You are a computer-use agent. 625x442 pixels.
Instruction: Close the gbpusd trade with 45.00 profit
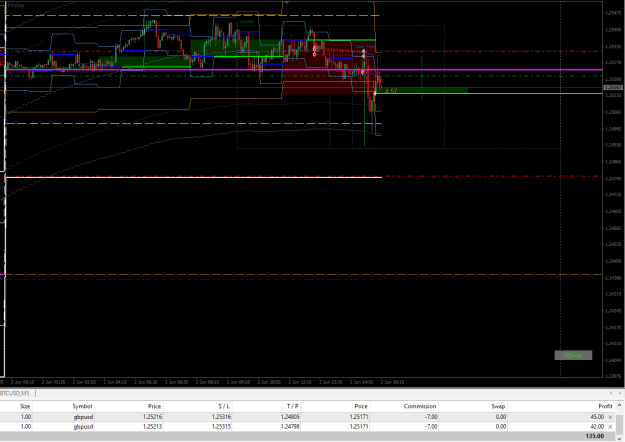pos(610,417)
